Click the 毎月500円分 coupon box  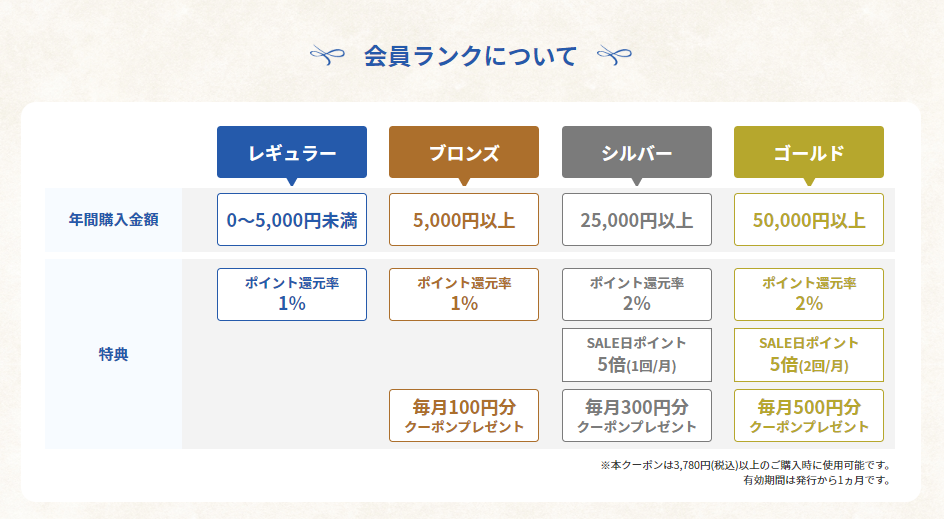(809, 416)
